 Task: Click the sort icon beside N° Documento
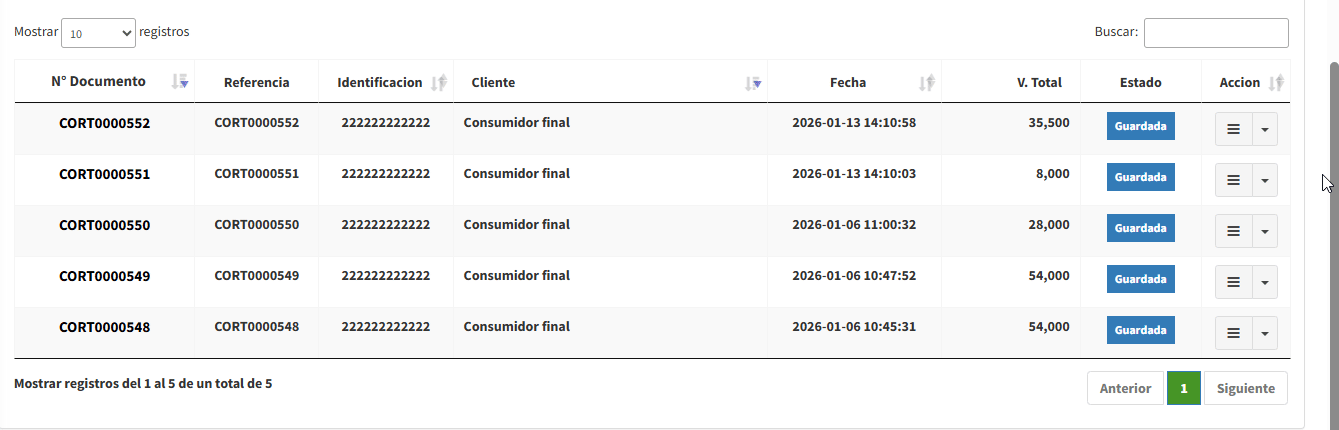click(x=180, y=83)
